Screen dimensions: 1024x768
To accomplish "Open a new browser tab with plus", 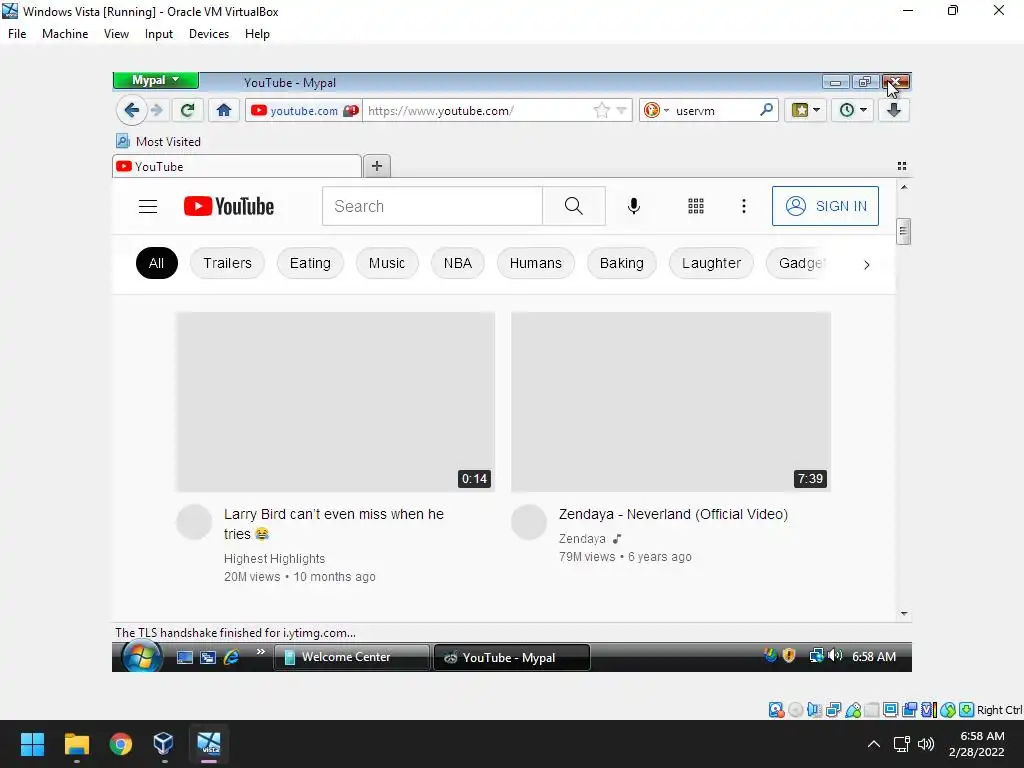I will (377, 166).
